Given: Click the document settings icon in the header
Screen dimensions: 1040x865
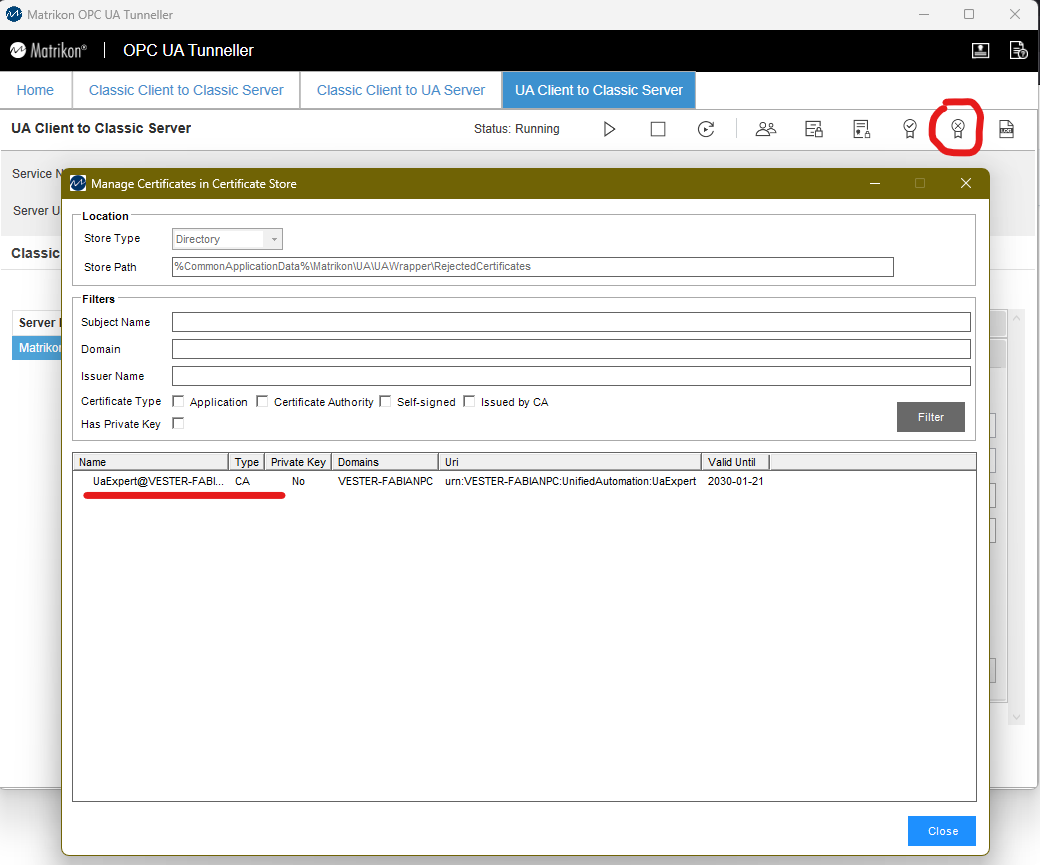Looking at the screenshot, I should click(x=1018, y=50).
